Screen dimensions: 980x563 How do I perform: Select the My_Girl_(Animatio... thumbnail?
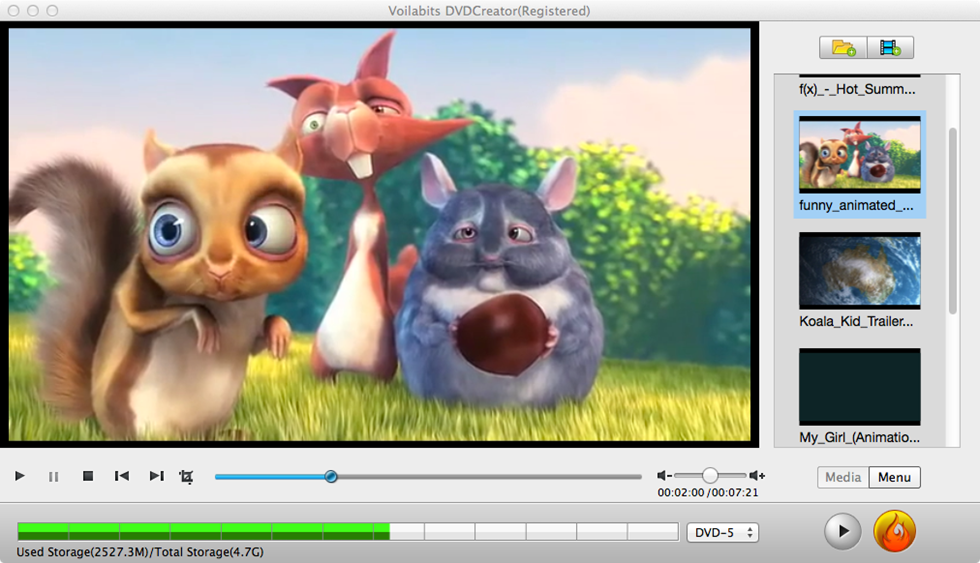coord(859,387)
